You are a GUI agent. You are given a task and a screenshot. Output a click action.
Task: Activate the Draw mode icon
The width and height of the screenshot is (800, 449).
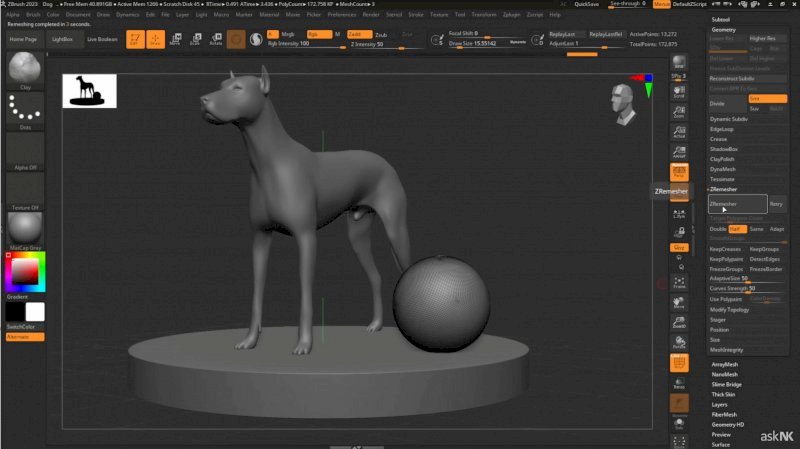click(155, 39)
